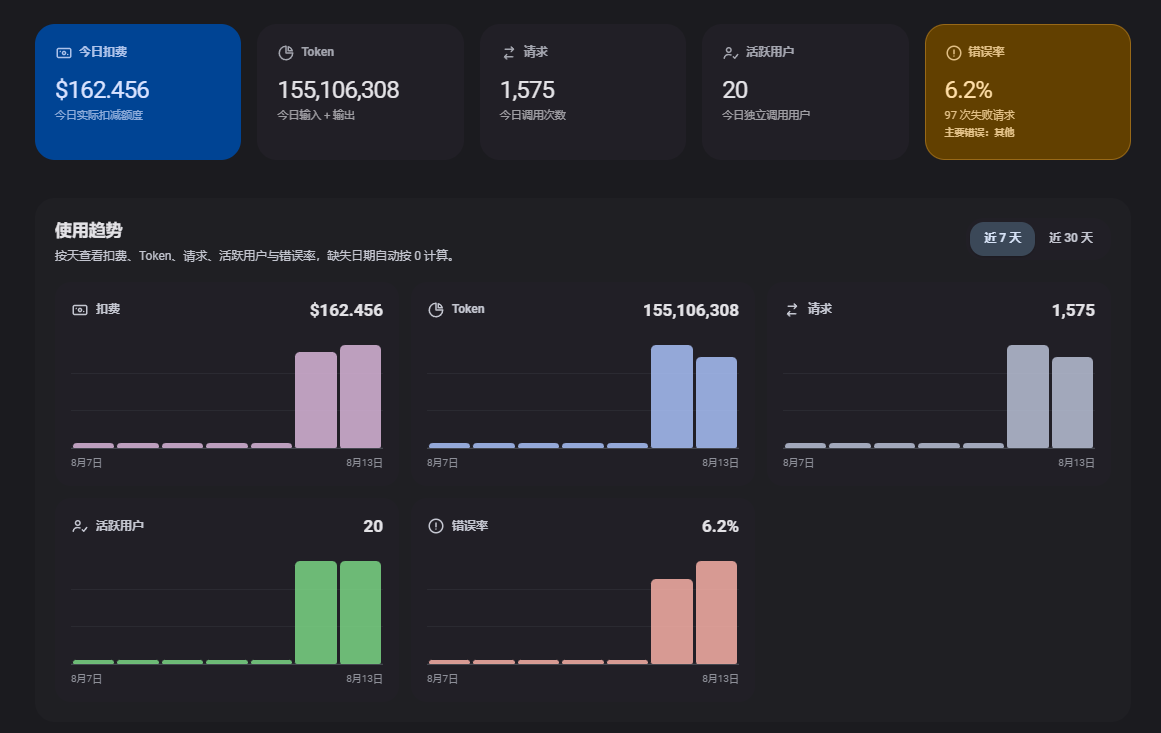
Task: Open the blue 今日扣费 summary card
Action: [138, 92]
